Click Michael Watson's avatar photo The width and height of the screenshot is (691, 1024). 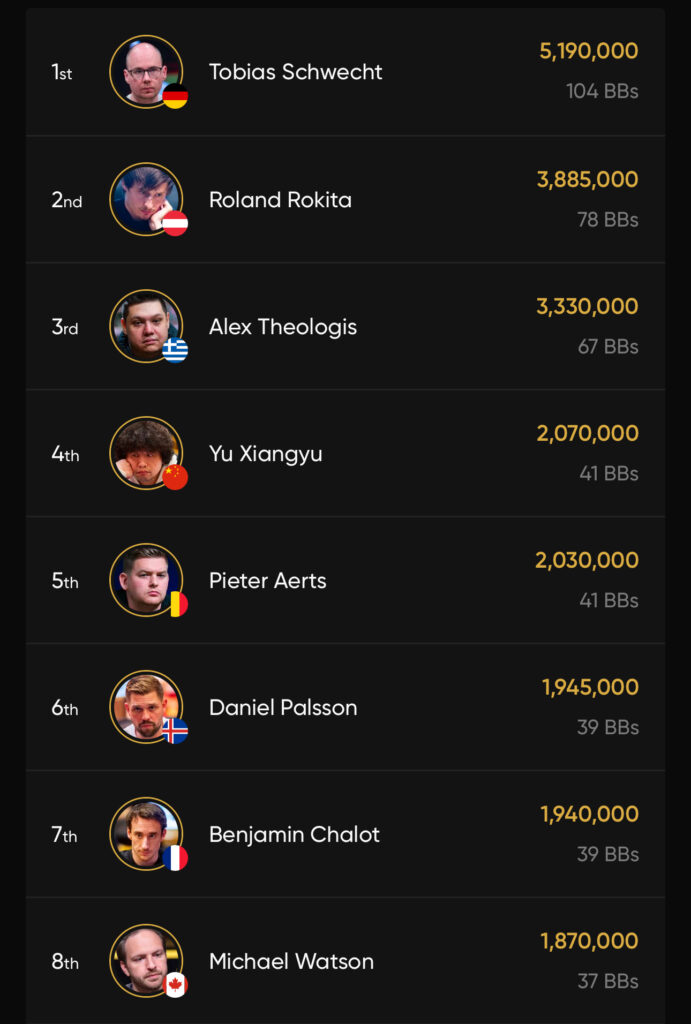click(x=145, y=960)
